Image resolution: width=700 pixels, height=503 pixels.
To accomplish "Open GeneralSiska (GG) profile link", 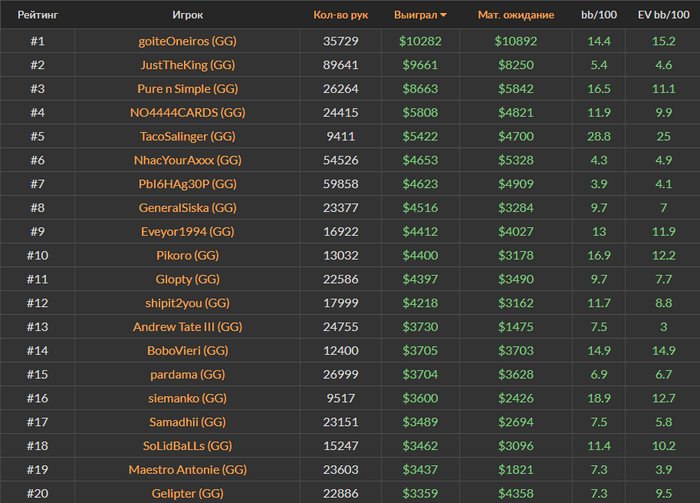I will (x=187, y=208).
